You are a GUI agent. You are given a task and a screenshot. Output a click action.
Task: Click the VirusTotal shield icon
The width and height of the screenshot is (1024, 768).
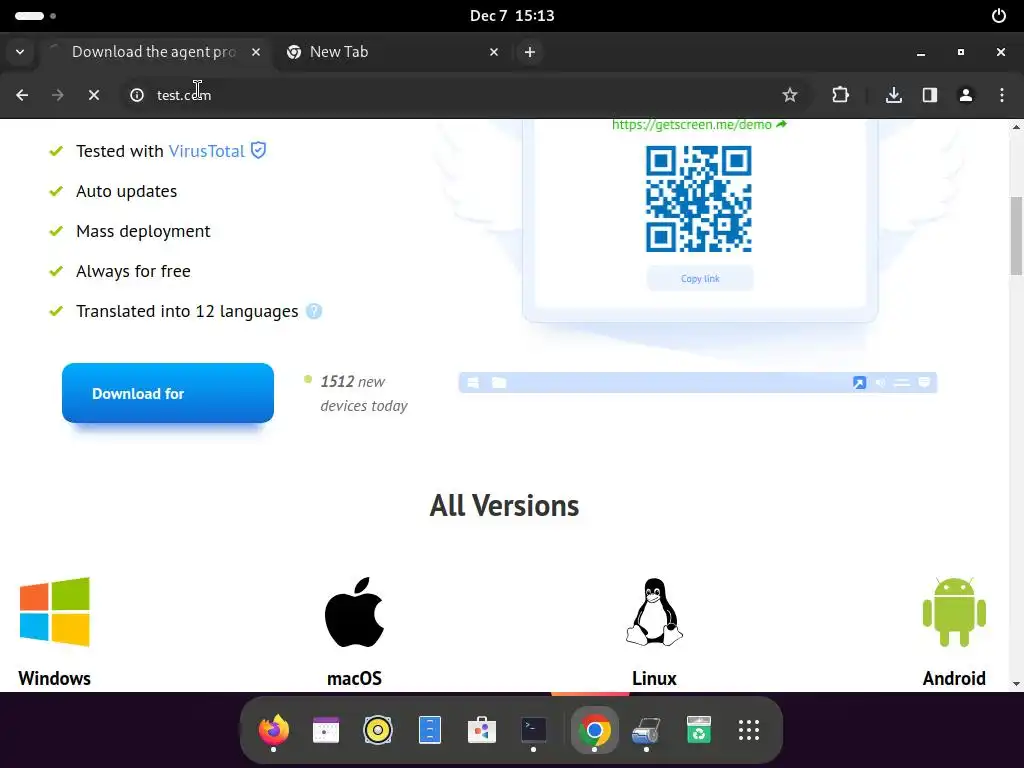point(259,151)
